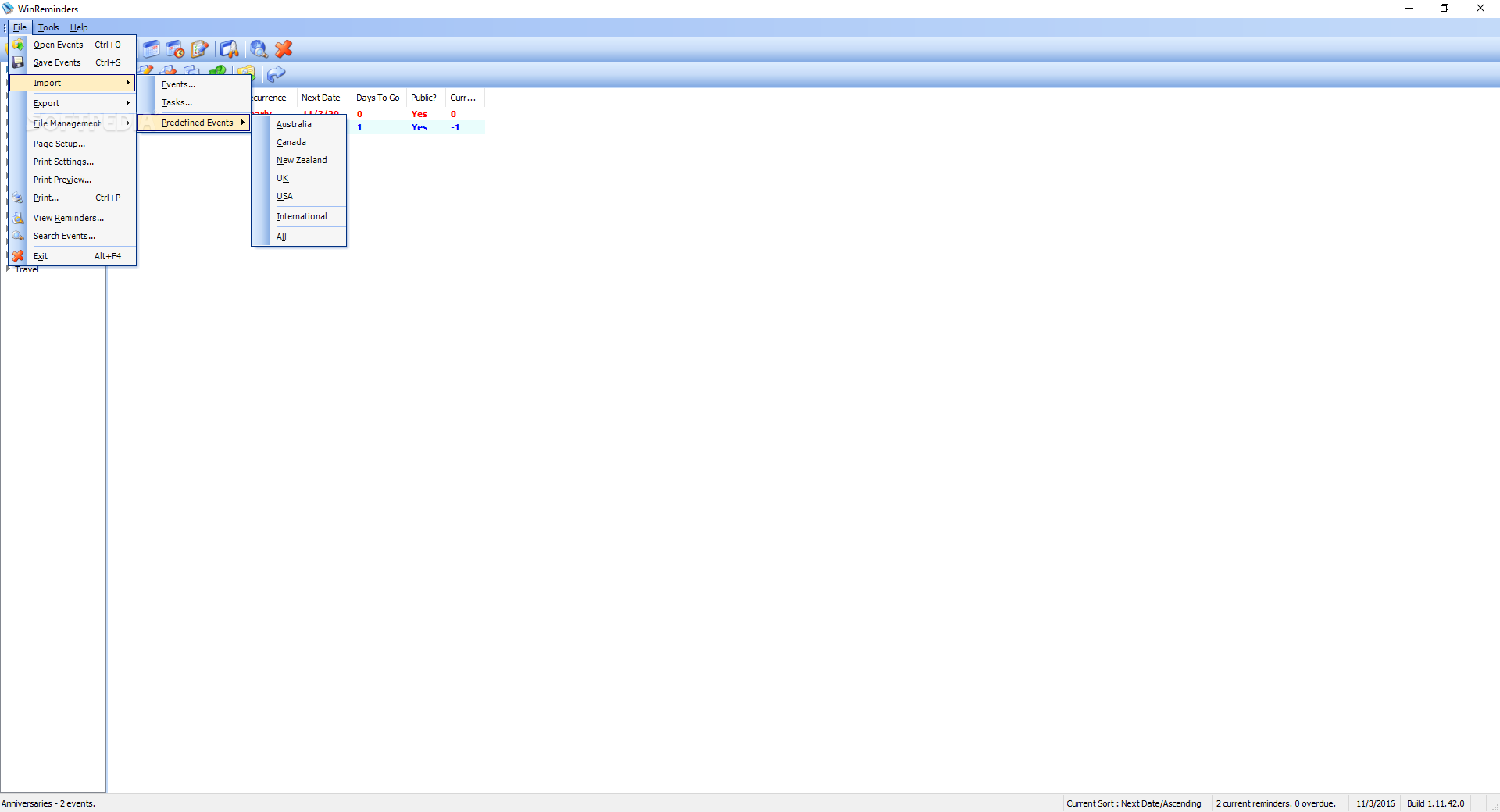Import predefined events for USA
The height and width of the screenshot is (812, 1500).
pos(299,196)
